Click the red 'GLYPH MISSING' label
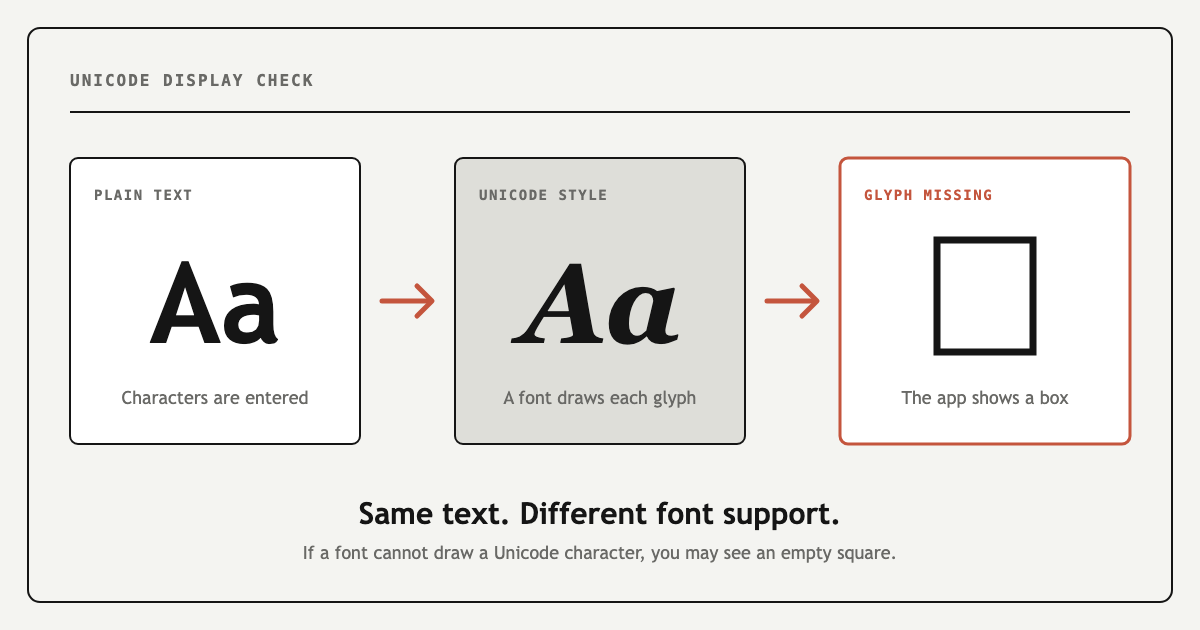 click(928, 195)
